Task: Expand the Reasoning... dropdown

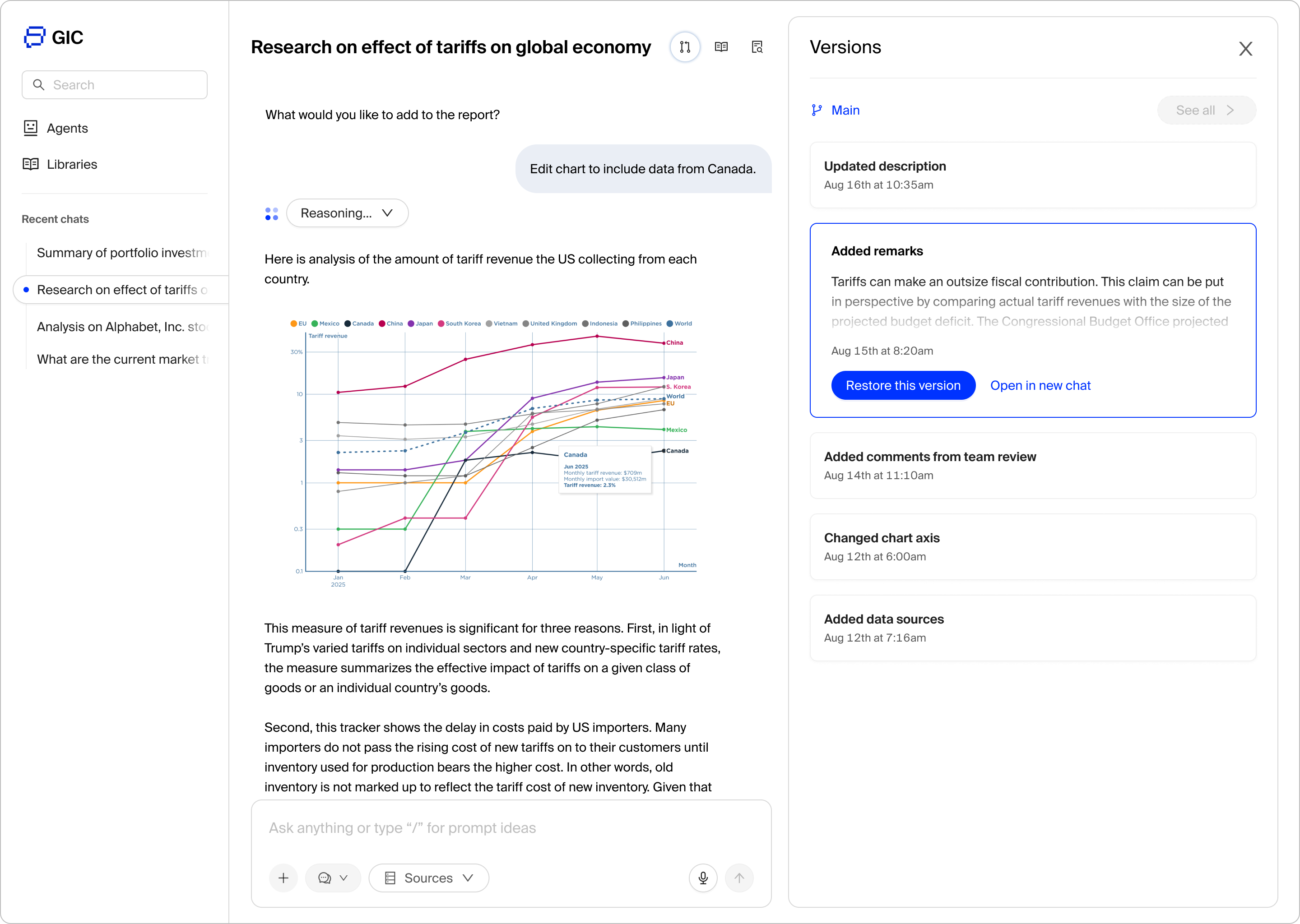Action: [347, 213]
